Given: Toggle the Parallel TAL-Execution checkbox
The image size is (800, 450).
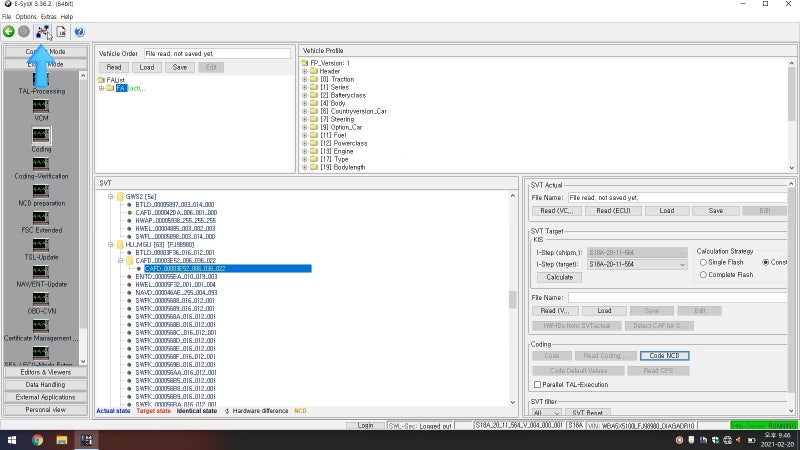Looking at the screenshot, I should 537,385.
